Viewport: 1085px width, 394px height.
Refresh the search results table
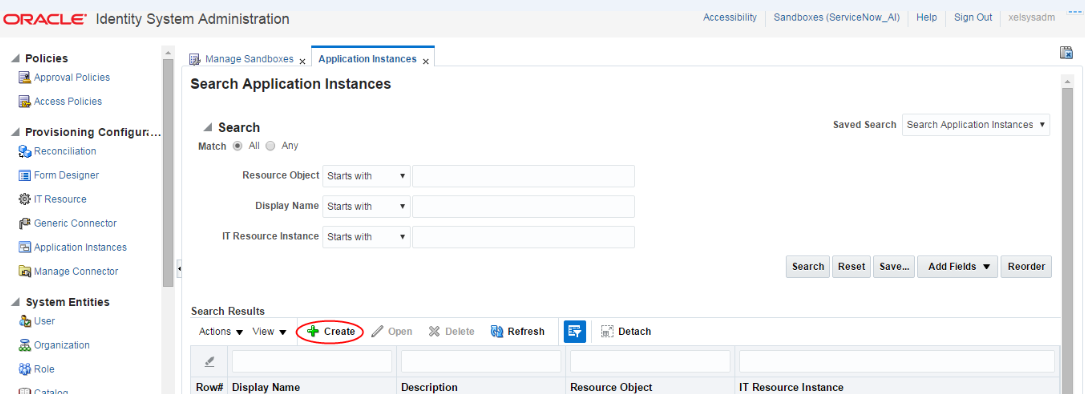point(518,332)
